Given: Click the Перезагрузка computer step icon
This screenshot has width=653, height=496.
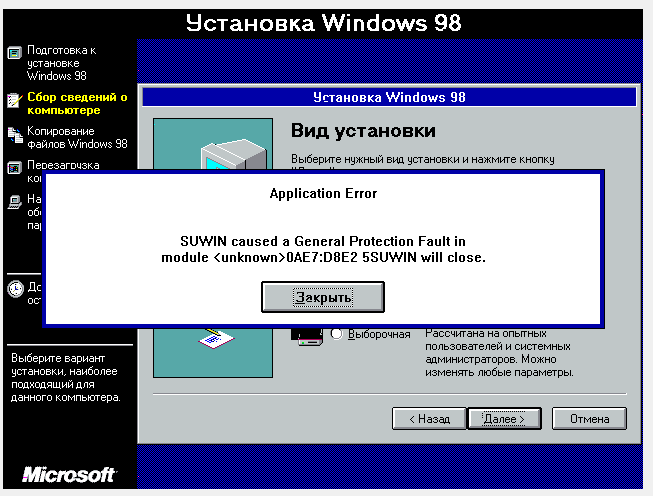Looking at the screenshot, I should point(14,168).
